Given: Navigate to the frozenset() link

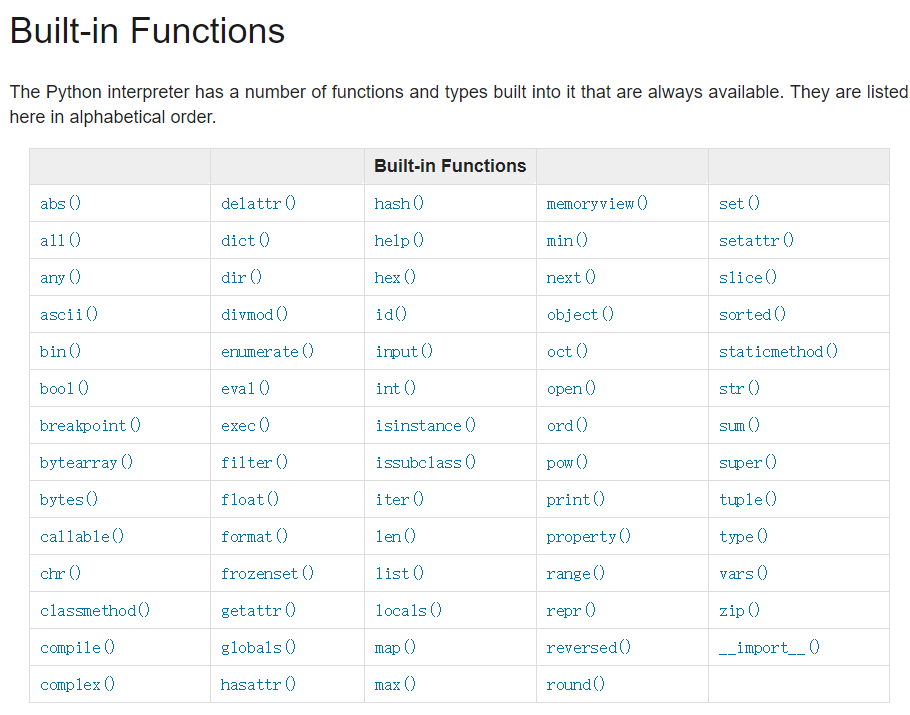Looking at the screenshot, I should tap(267, 574).
